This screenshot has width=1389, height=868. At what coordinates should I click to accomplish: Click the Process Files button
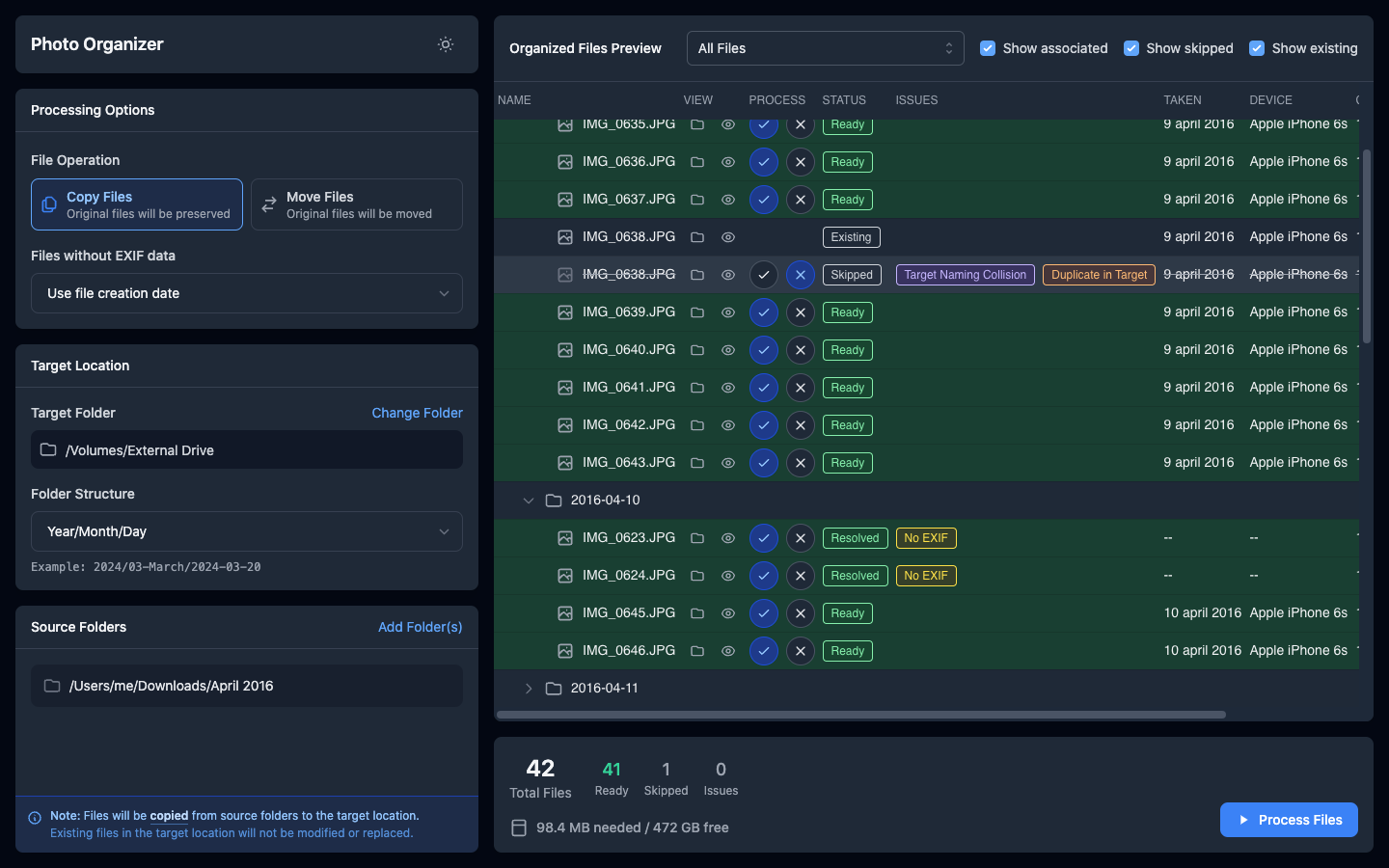coord(1289,820)
